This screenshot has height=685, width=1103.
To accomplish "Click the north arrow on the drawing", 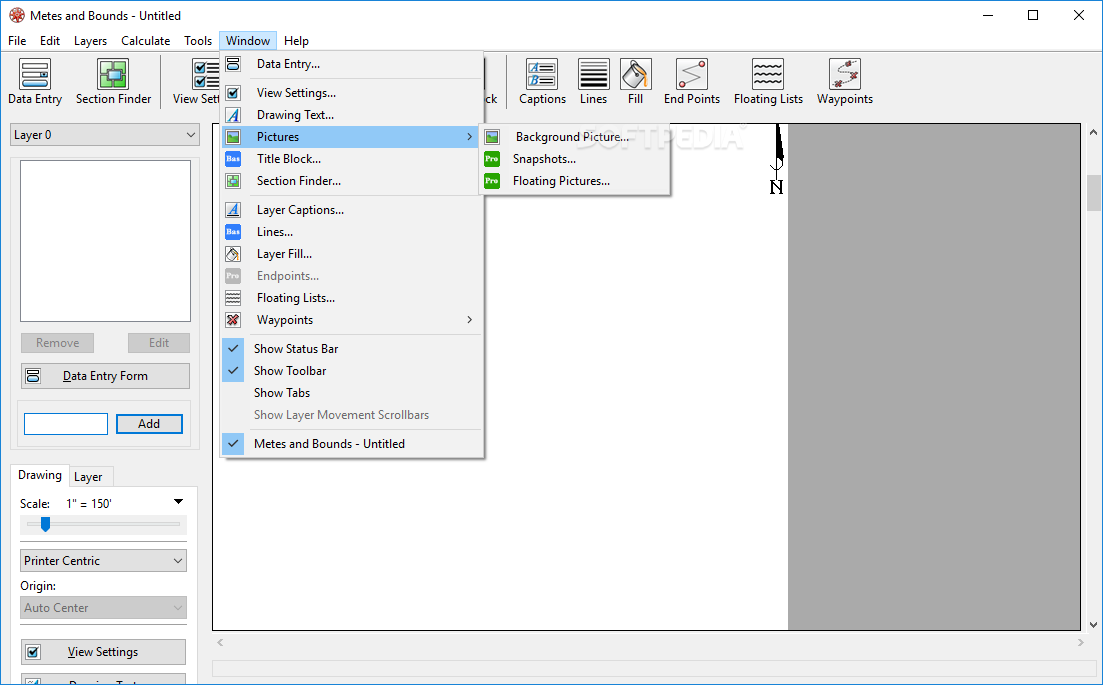I will 777,159.
